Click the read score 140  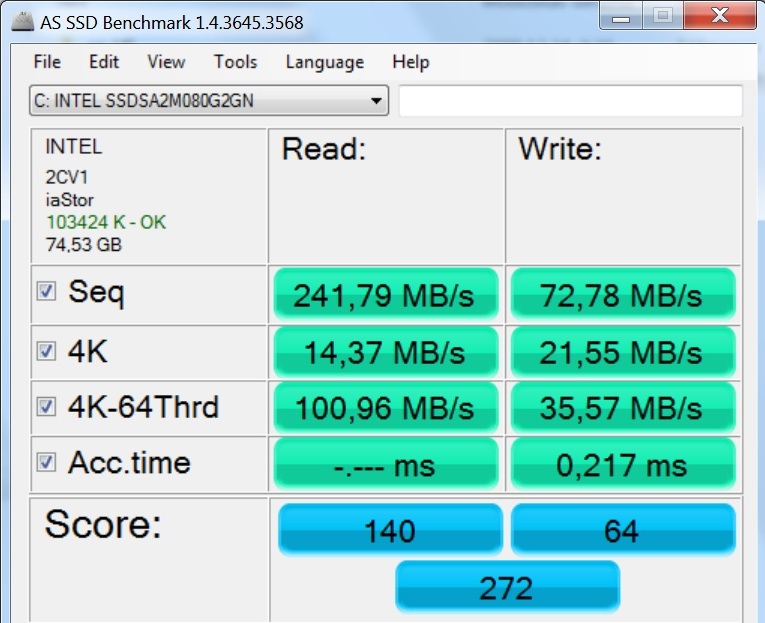(x=390, y=530)
